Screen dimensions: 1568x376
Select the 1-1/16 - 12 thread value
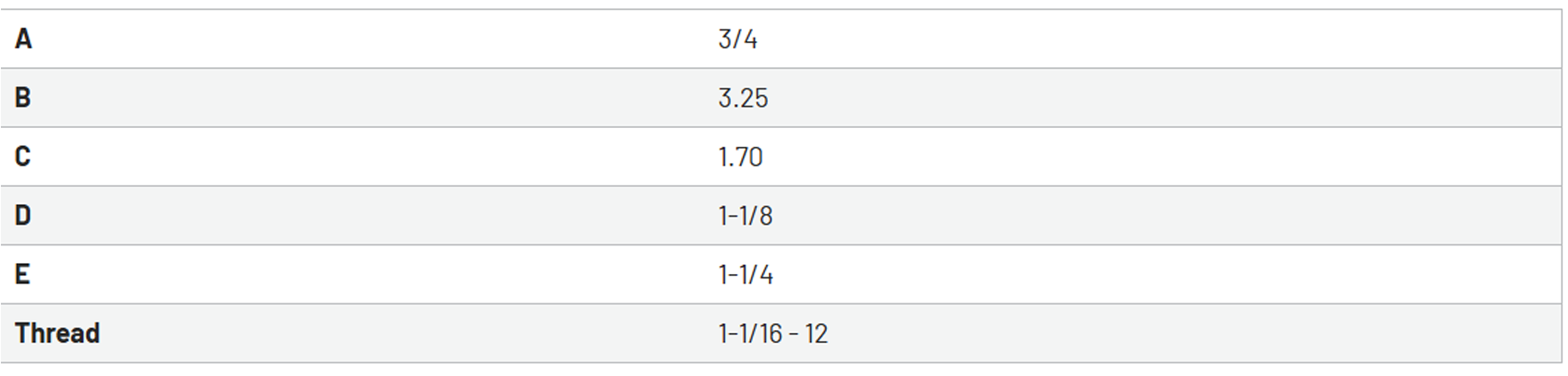pyautogui.click(x=773, y=333)
